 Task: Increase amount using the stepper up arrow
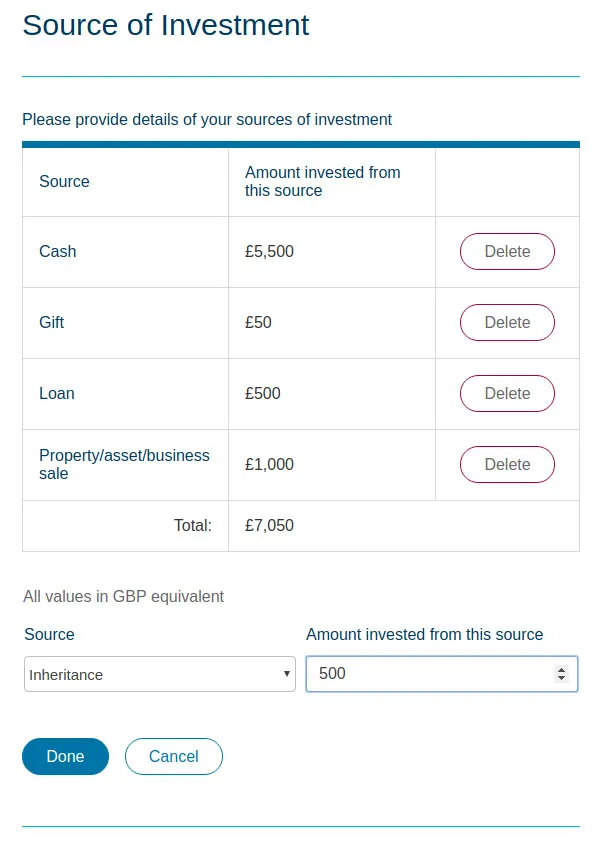[562, 670]
